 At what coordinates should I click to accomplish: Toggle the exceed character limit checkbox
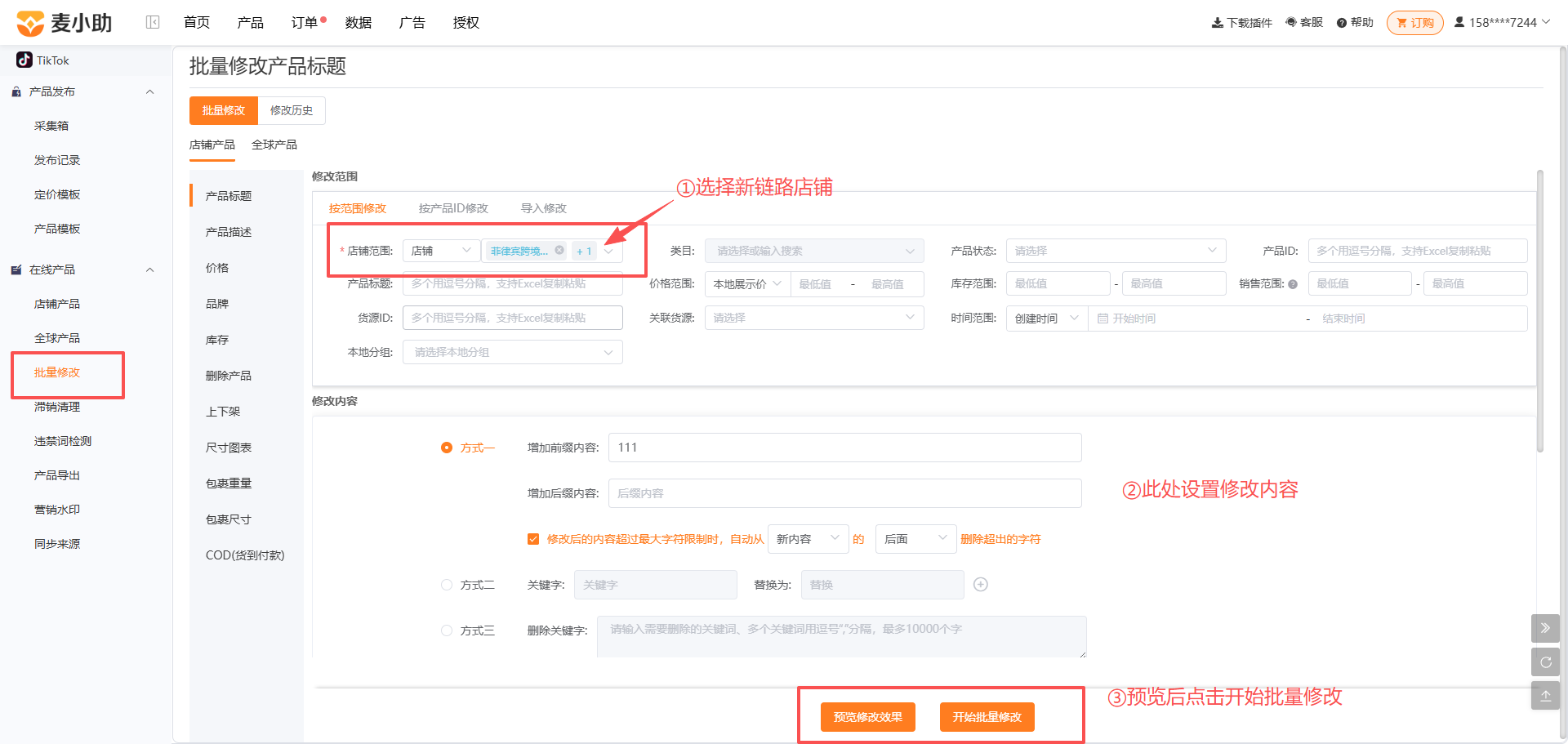(x=533, y=539)
